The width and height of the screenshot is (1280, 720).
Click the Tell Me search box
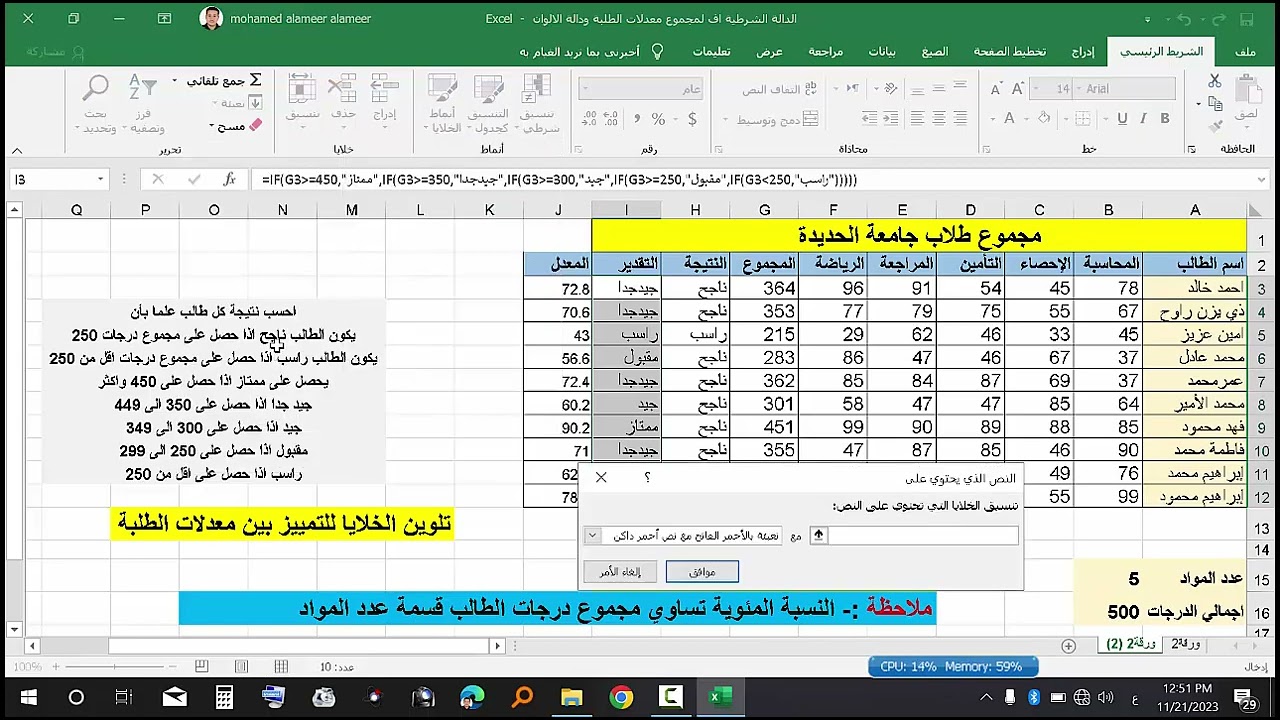tap(589, 51)
